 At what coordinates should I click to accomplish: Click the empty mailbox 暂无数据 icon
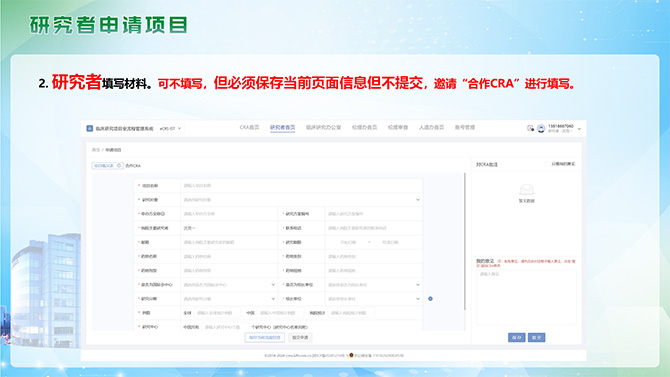[526, 190]
